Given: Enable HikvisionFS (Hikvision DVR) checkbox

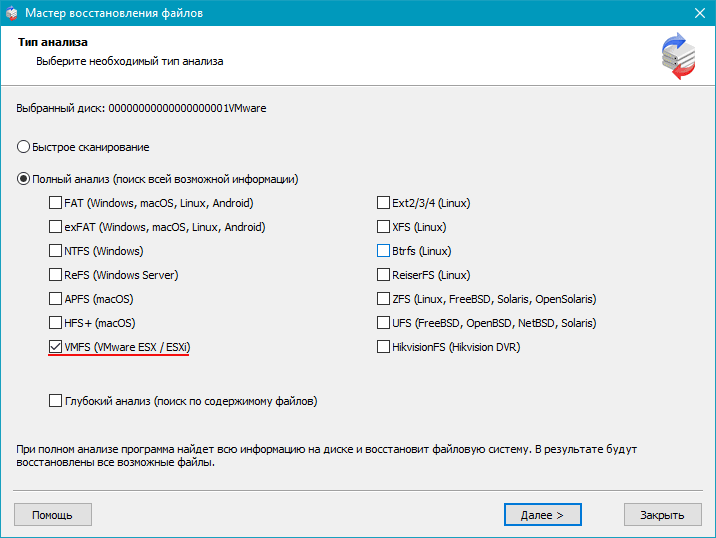Looking at the screenshot, I should coord(383,347).
